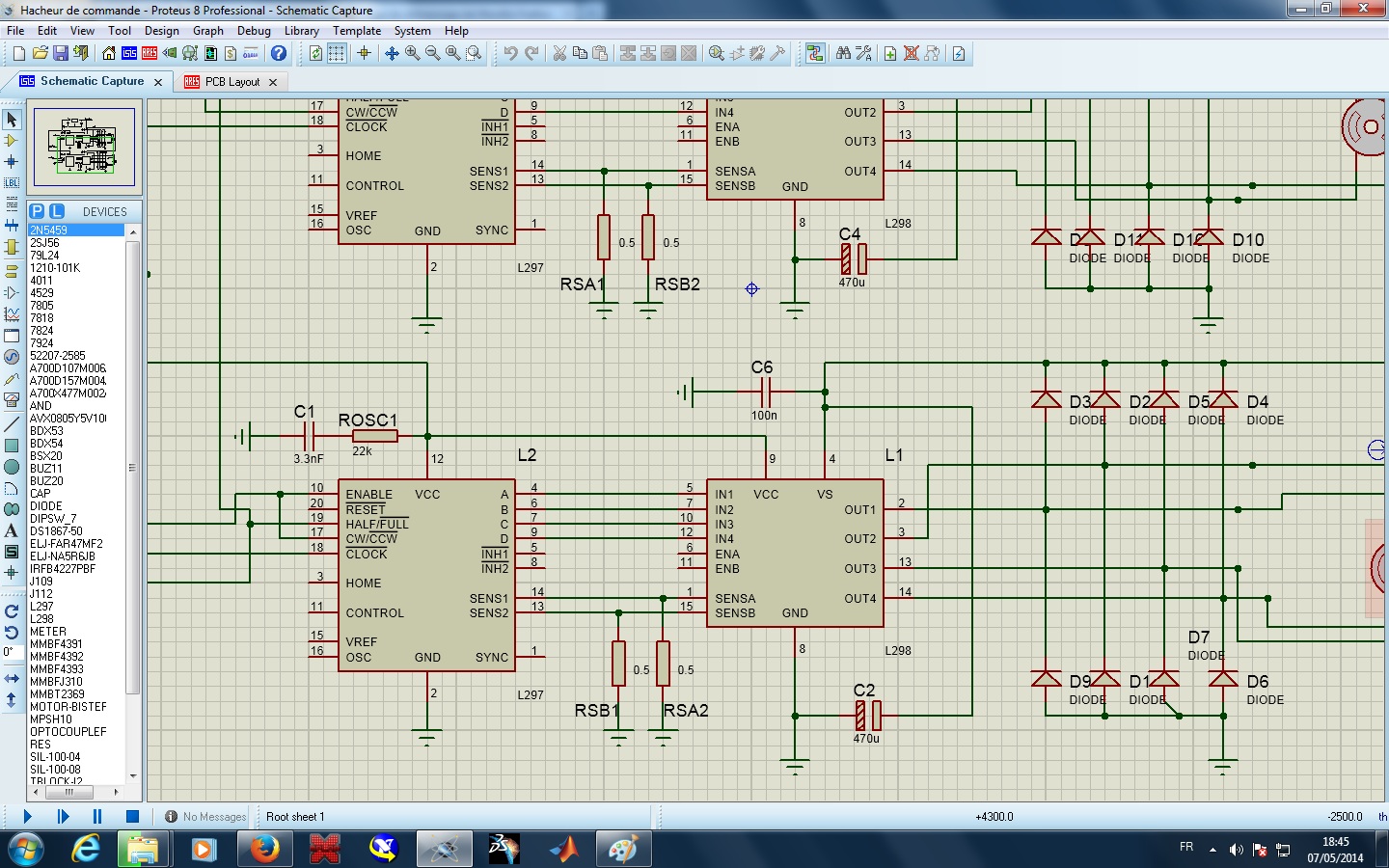Image resolution: width=1389 pixels, height=868 pixels.
Task: Open the Library menu
Action: (x=301, y=31)
